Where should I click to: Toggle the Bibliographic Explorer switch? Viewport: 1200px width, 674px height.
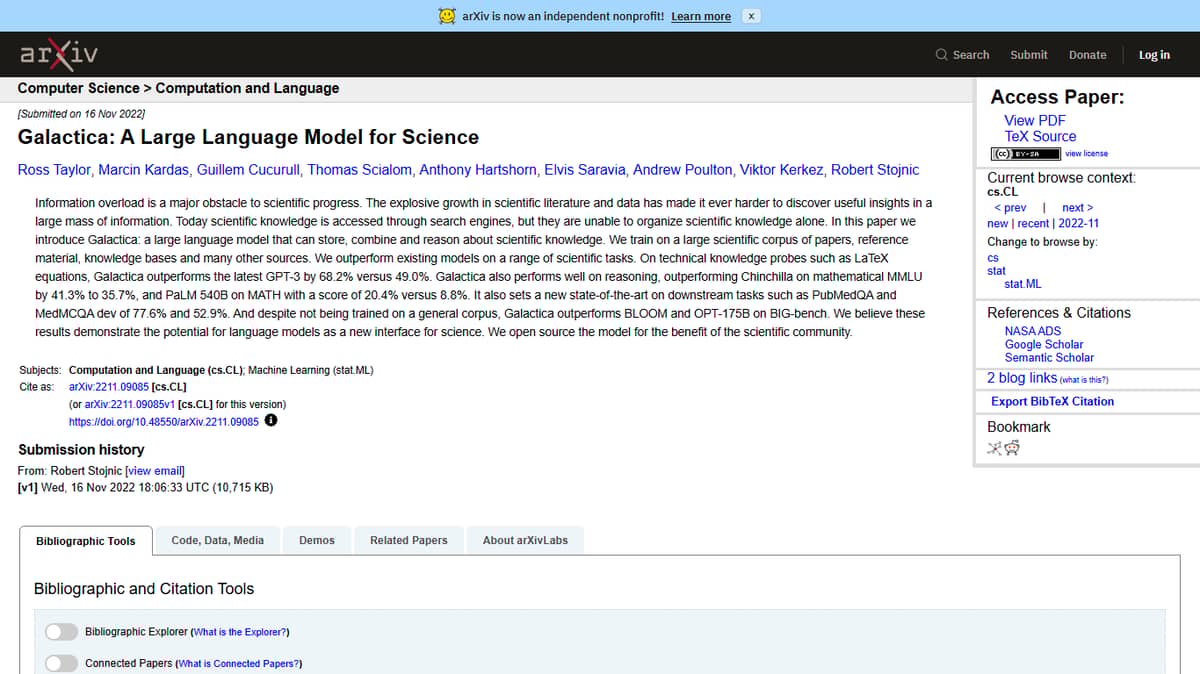coord(61,632)
